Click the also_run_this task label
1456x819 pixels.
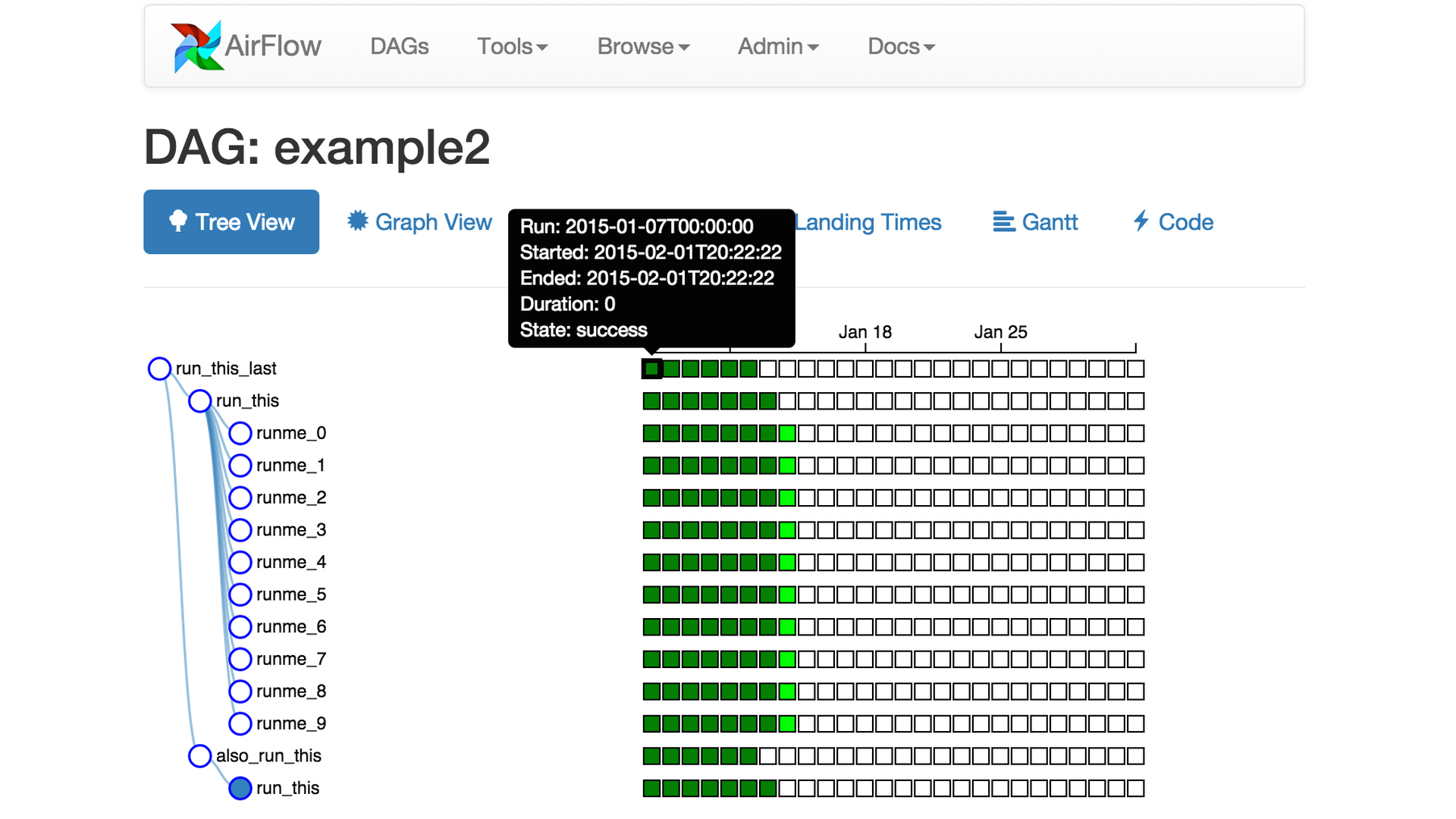268,755
